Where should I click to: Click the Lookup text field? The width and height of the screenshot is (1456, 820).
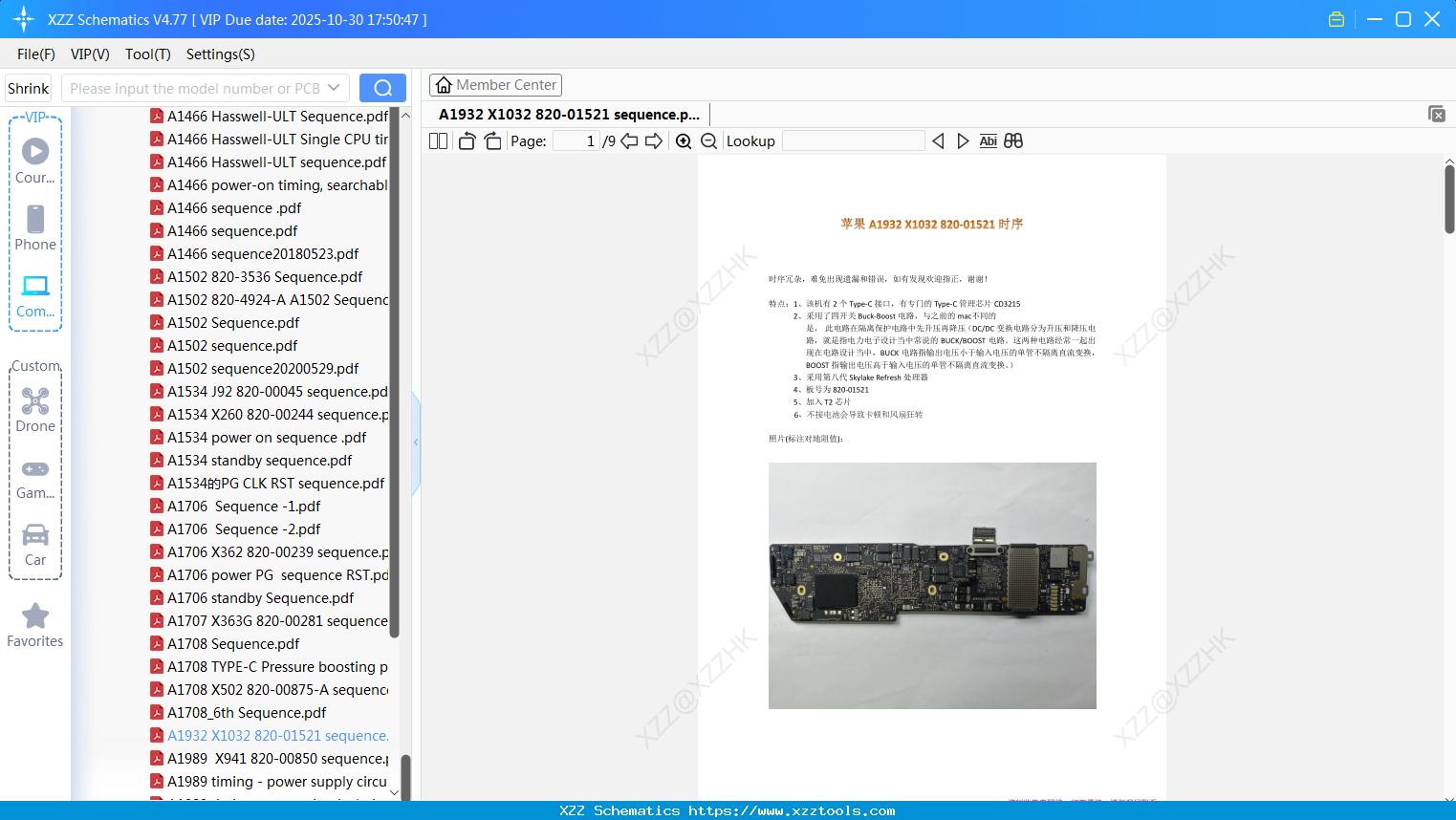[854, 141]
